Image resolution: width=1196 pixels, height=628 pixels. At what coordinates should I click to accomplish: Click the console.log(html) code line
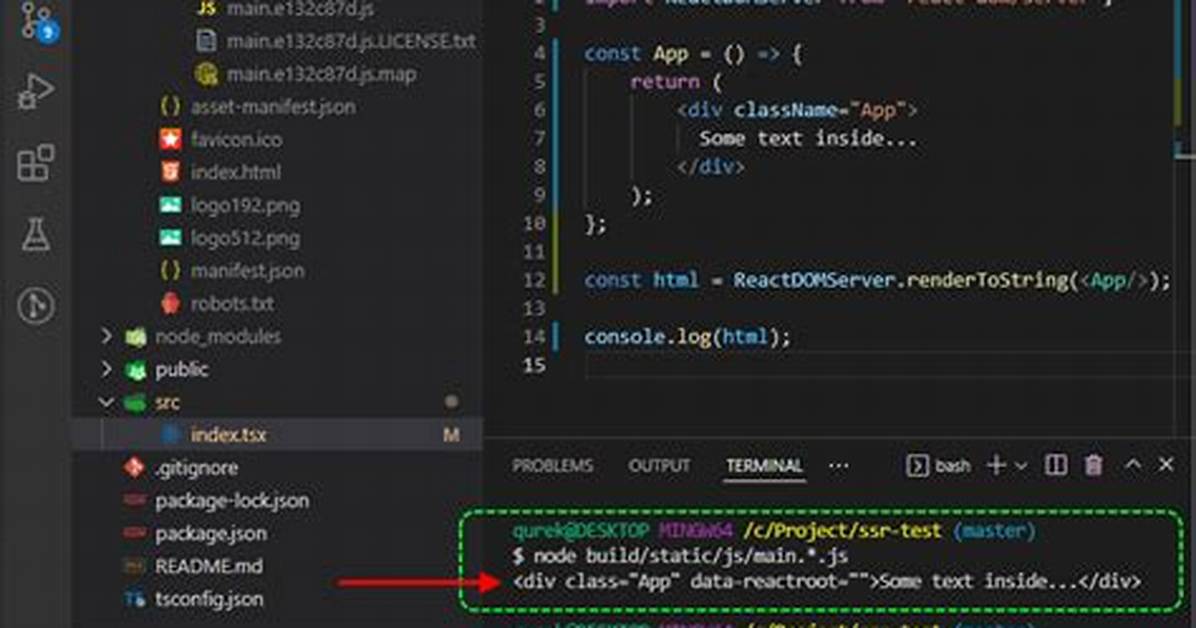point(687,337)
